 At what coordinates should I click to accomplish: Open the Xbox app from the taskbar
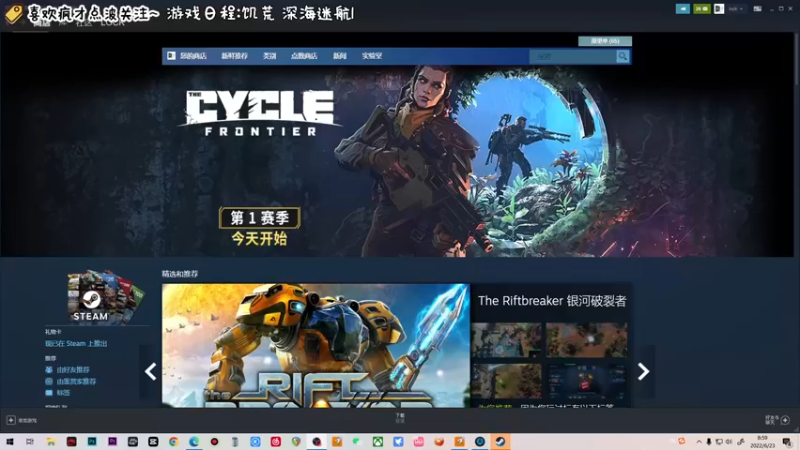pos(378,442)
